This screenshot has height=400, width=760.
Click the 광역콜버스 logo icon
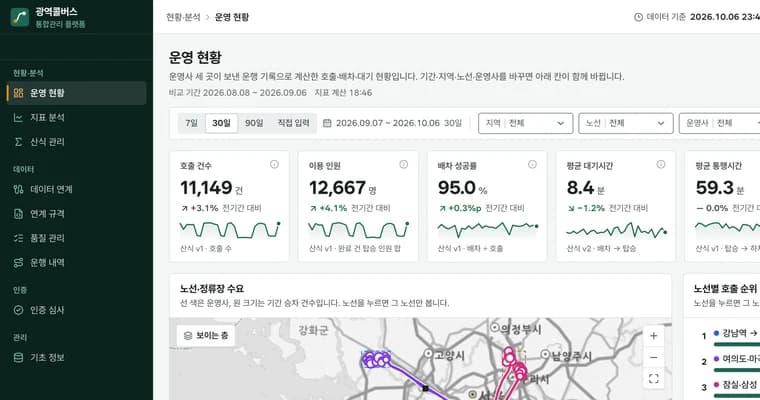coord(20,17)
